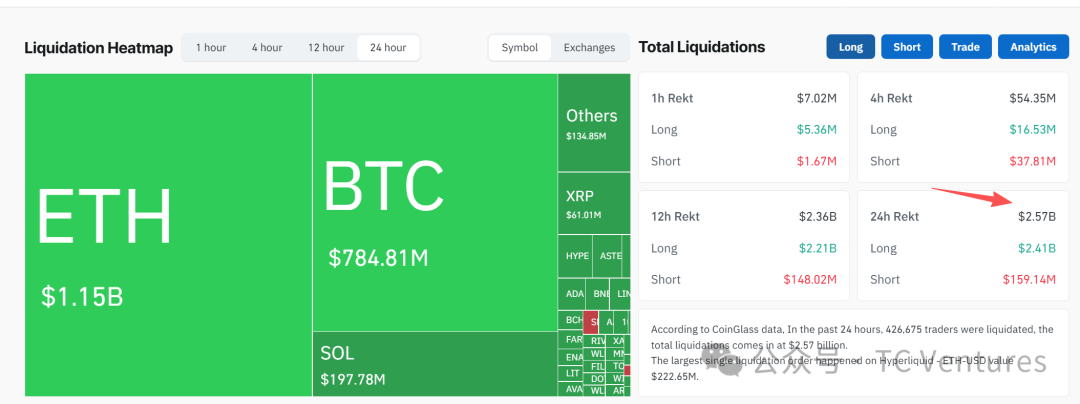Click the 12h Long value $2.21B
This screenshot has width=1080, height=404.
click(x=818, y=248)
